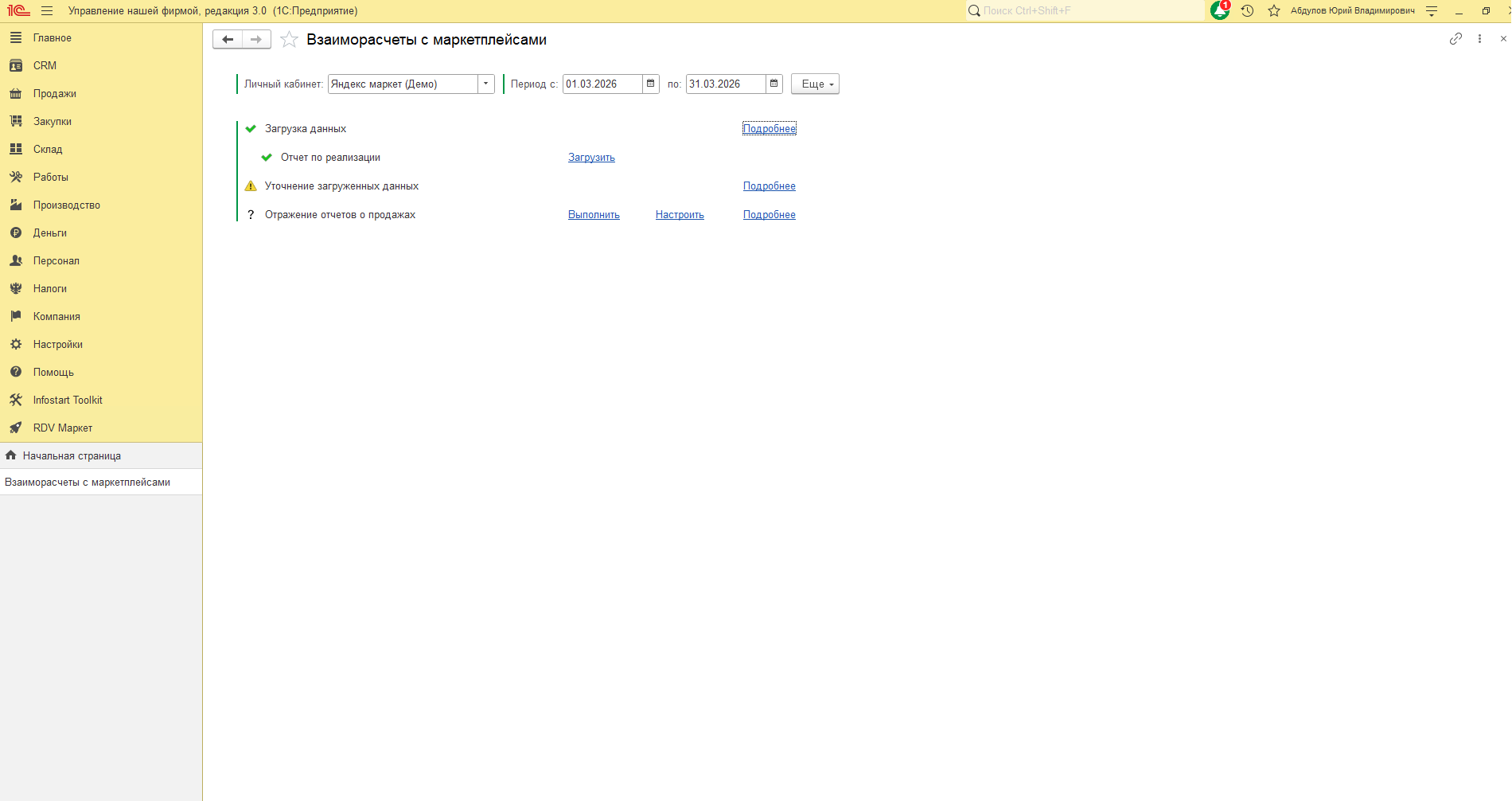This screenshot has height=801, width=1512.
Task: Click the Закупки cart icon
Action: (16, 121)
